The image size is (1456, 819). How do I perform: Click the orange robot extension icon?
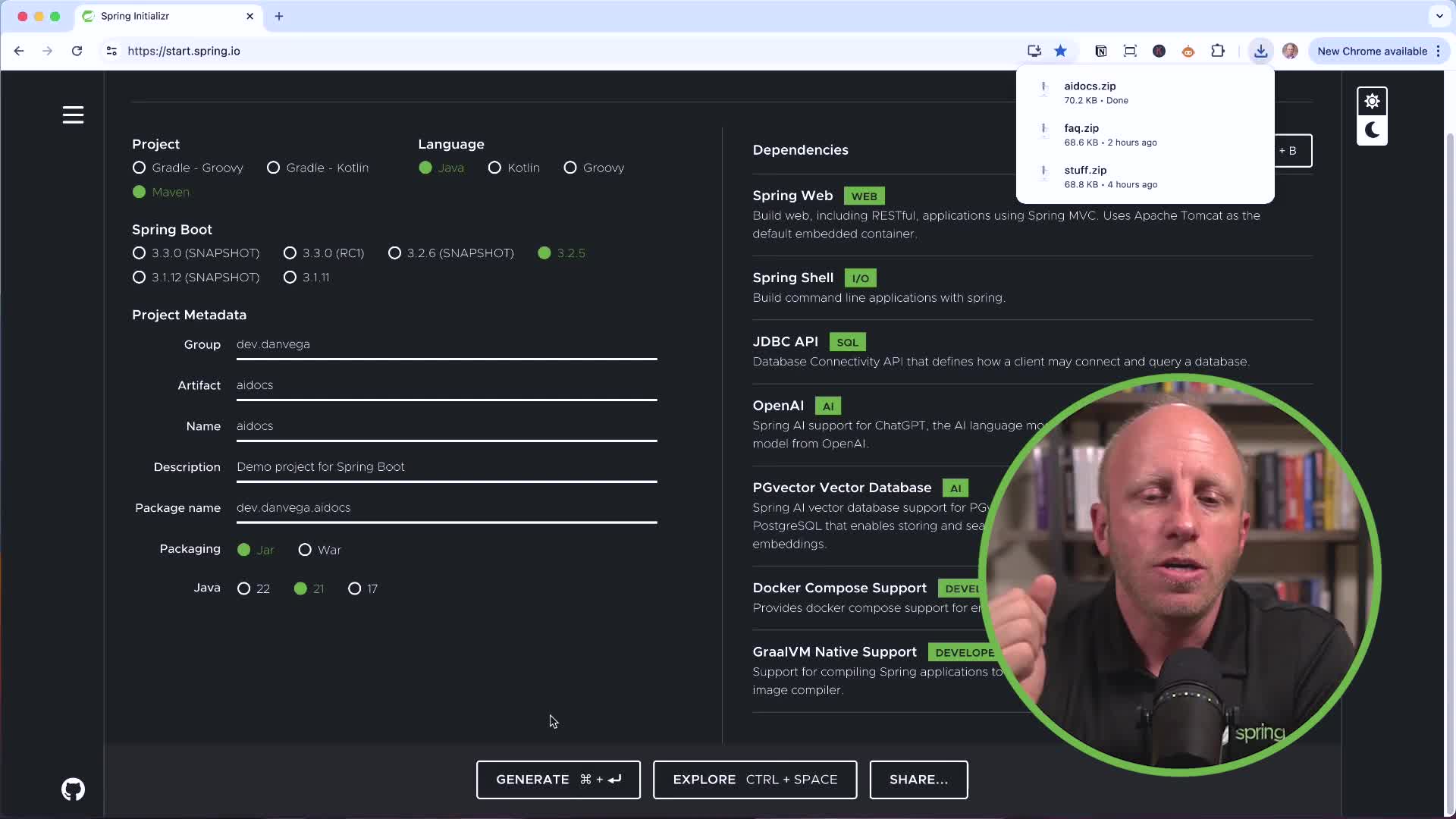[1188, 51]
